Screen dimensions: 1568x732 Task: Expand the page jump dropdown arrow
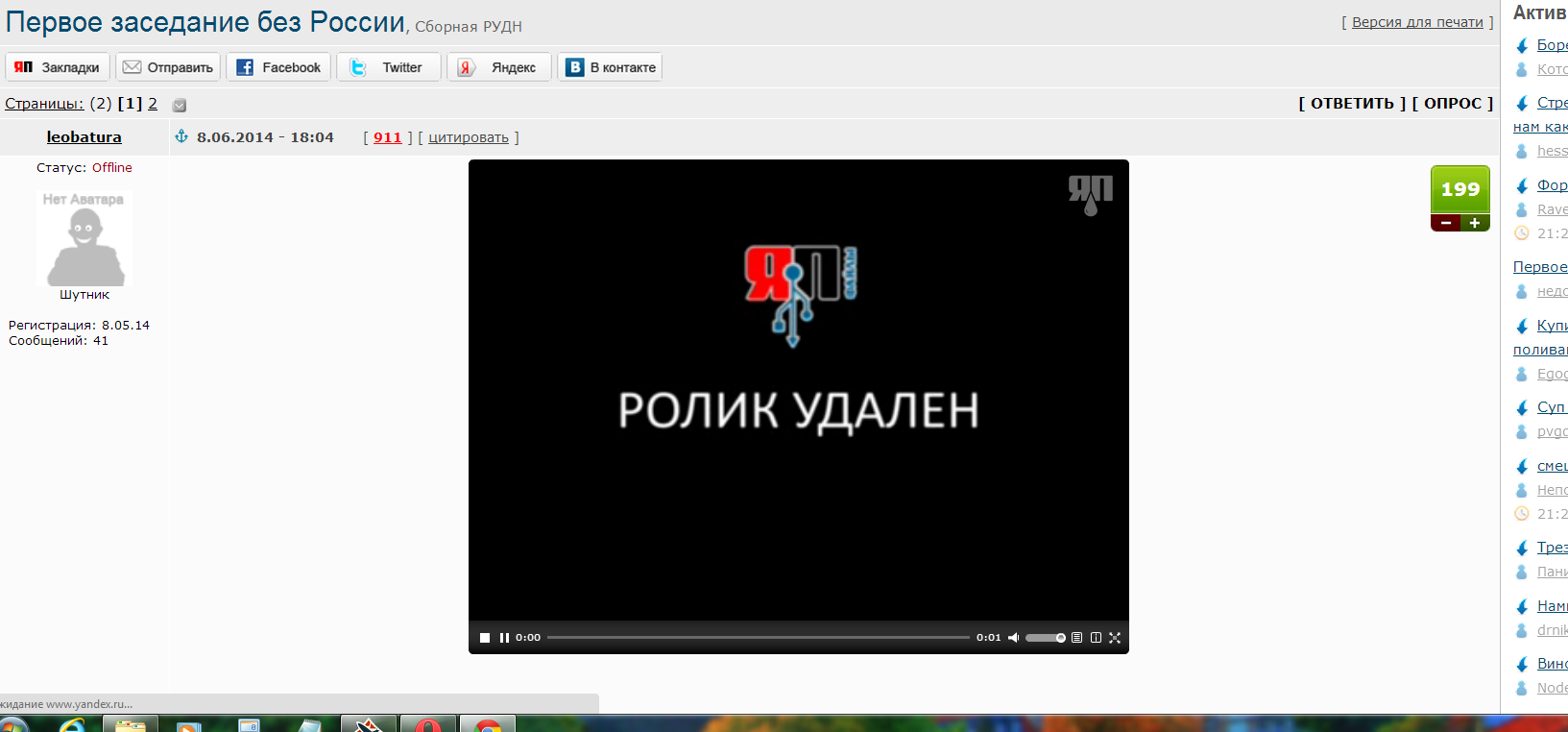180,105
